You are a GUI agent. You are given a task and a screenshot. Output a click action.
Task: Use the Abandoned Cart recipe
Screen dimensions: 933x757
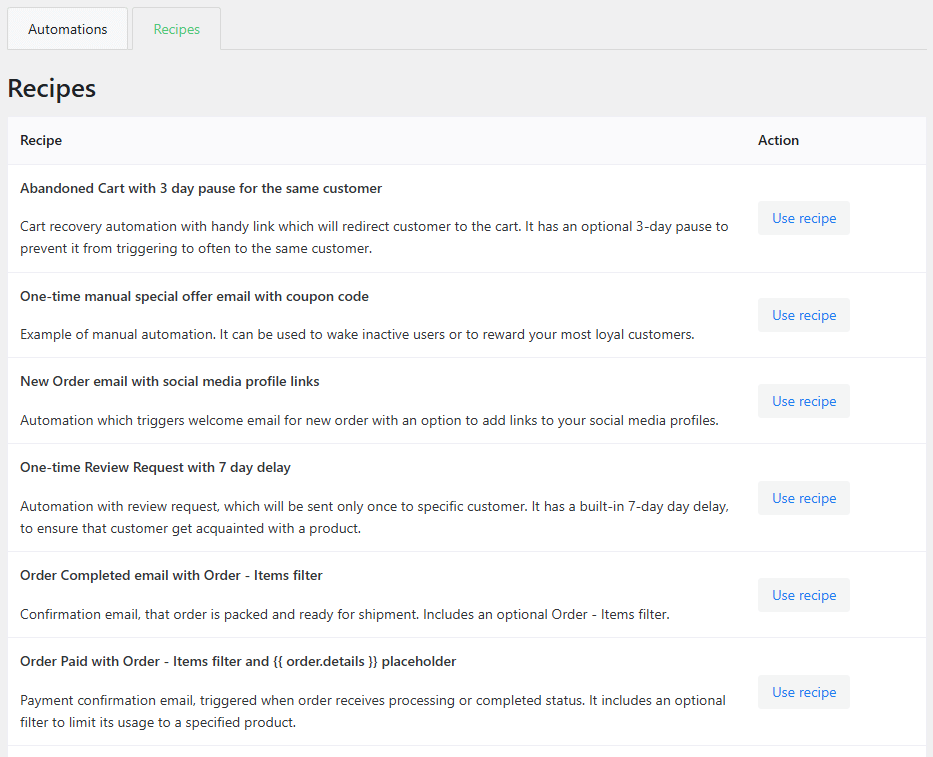(803, 218)
